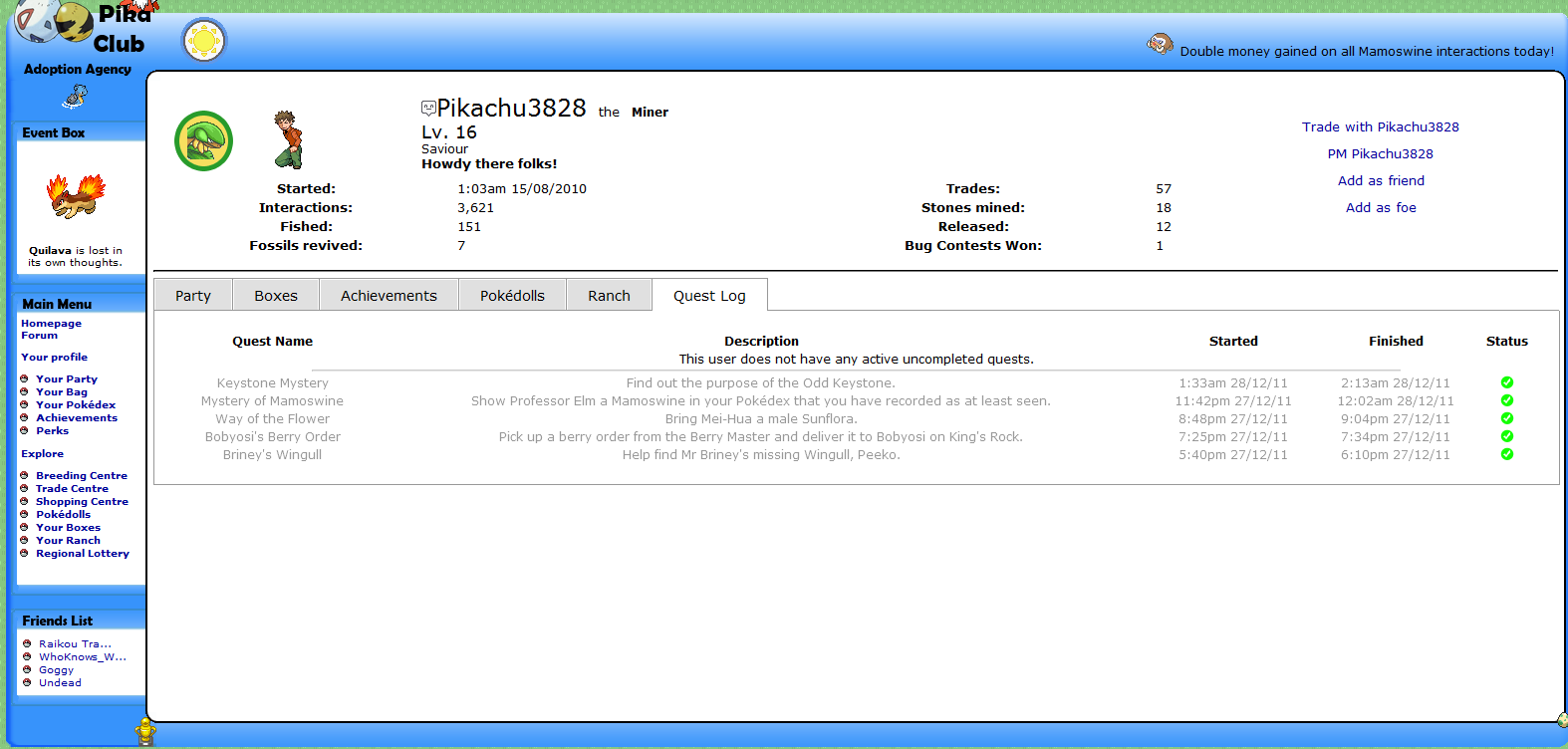The width and height of the screenshot is (1568, 749).
Task: Click the Mamoswine icon by the announcement
Action: [x=1160, y=44]
